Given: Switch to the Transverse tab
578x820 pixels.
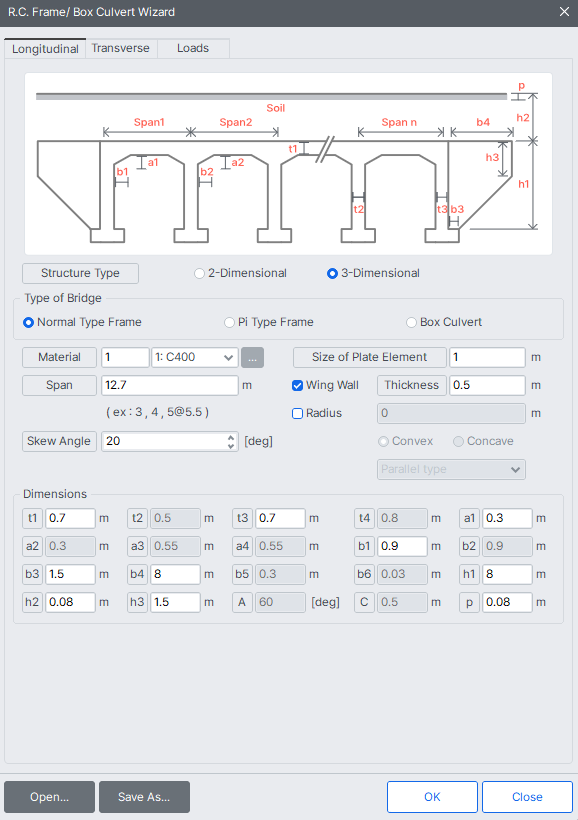Looking at the screenshot, I should coord(121,47).
